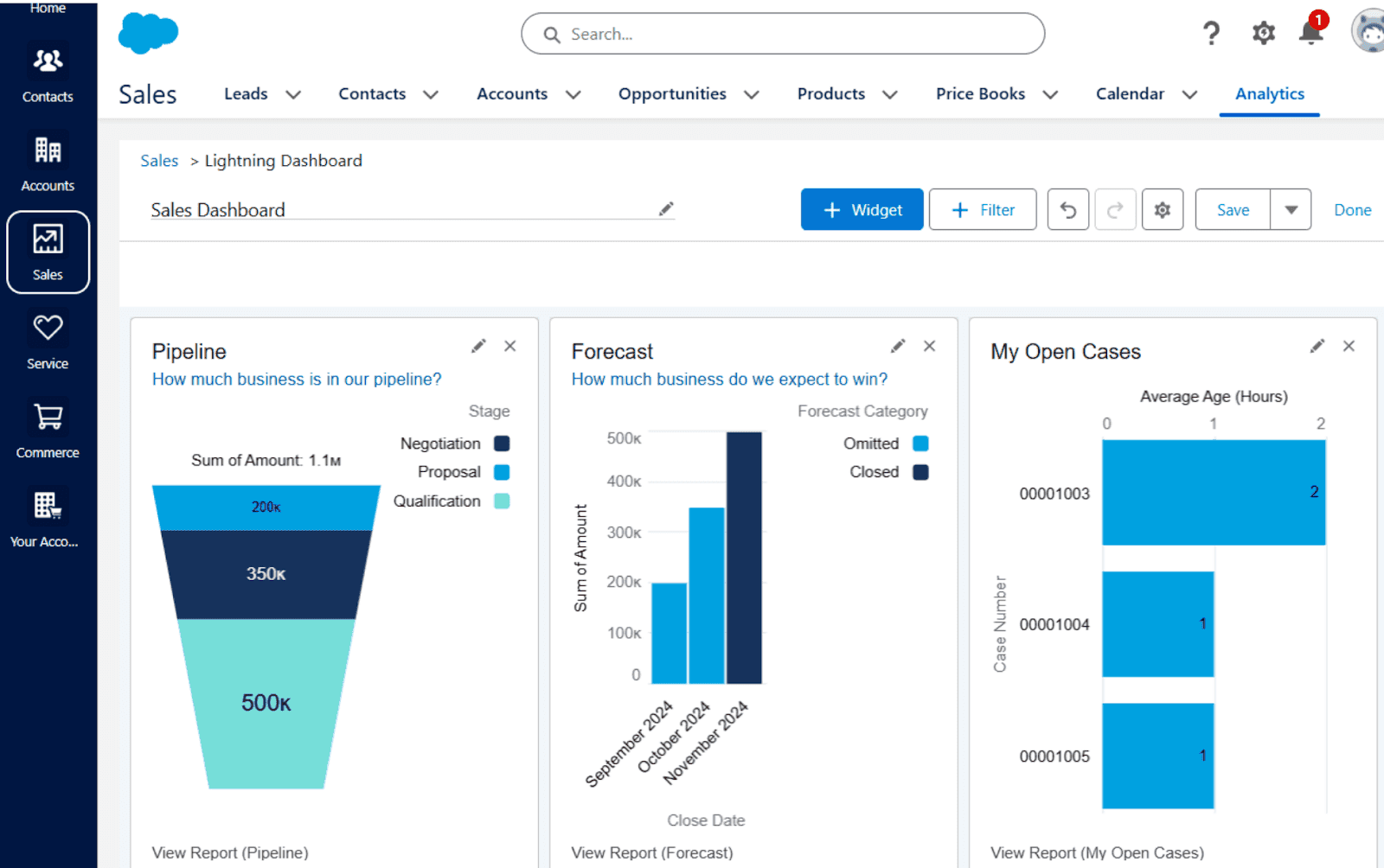Image resolution: width=1384 pixels, height=868 pixels.
Task: Edit the Forecast widget with the pencil
Action: click(897, 345)
